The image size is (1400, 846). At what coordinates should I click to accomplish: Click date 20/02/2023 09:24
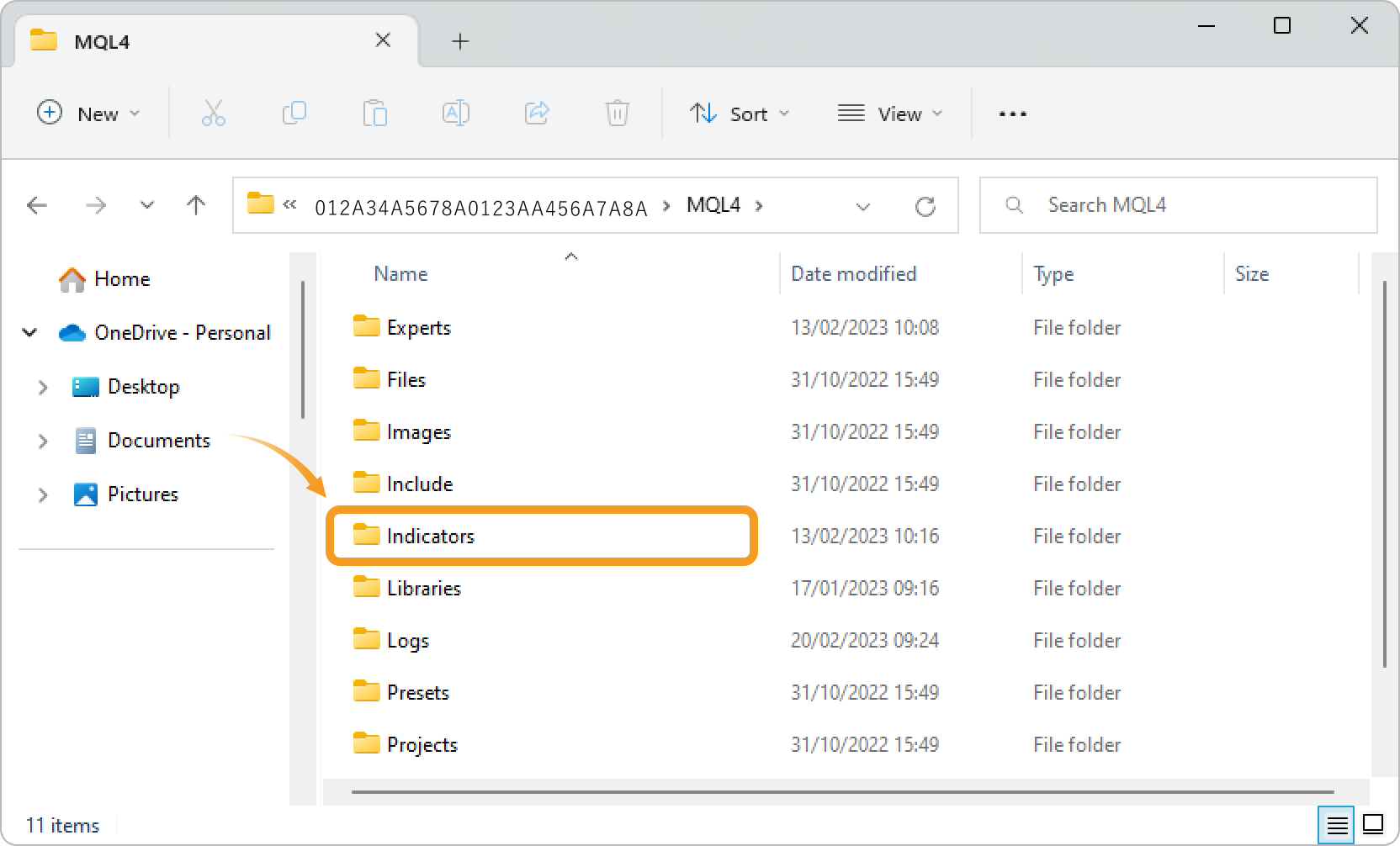point(864,640)
